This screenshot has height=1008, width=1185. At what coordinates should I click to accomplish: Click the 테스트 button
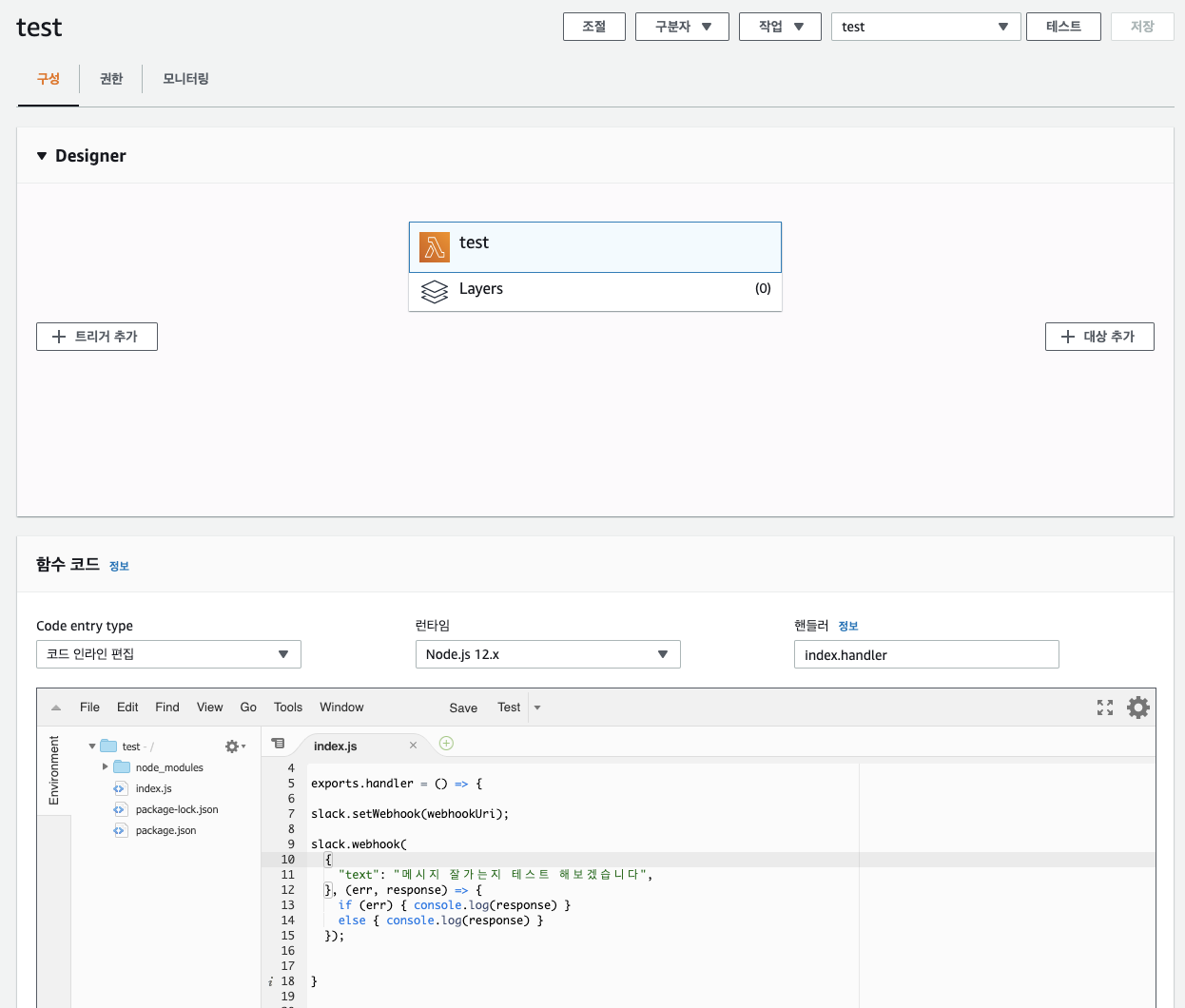pos(1063,27)
